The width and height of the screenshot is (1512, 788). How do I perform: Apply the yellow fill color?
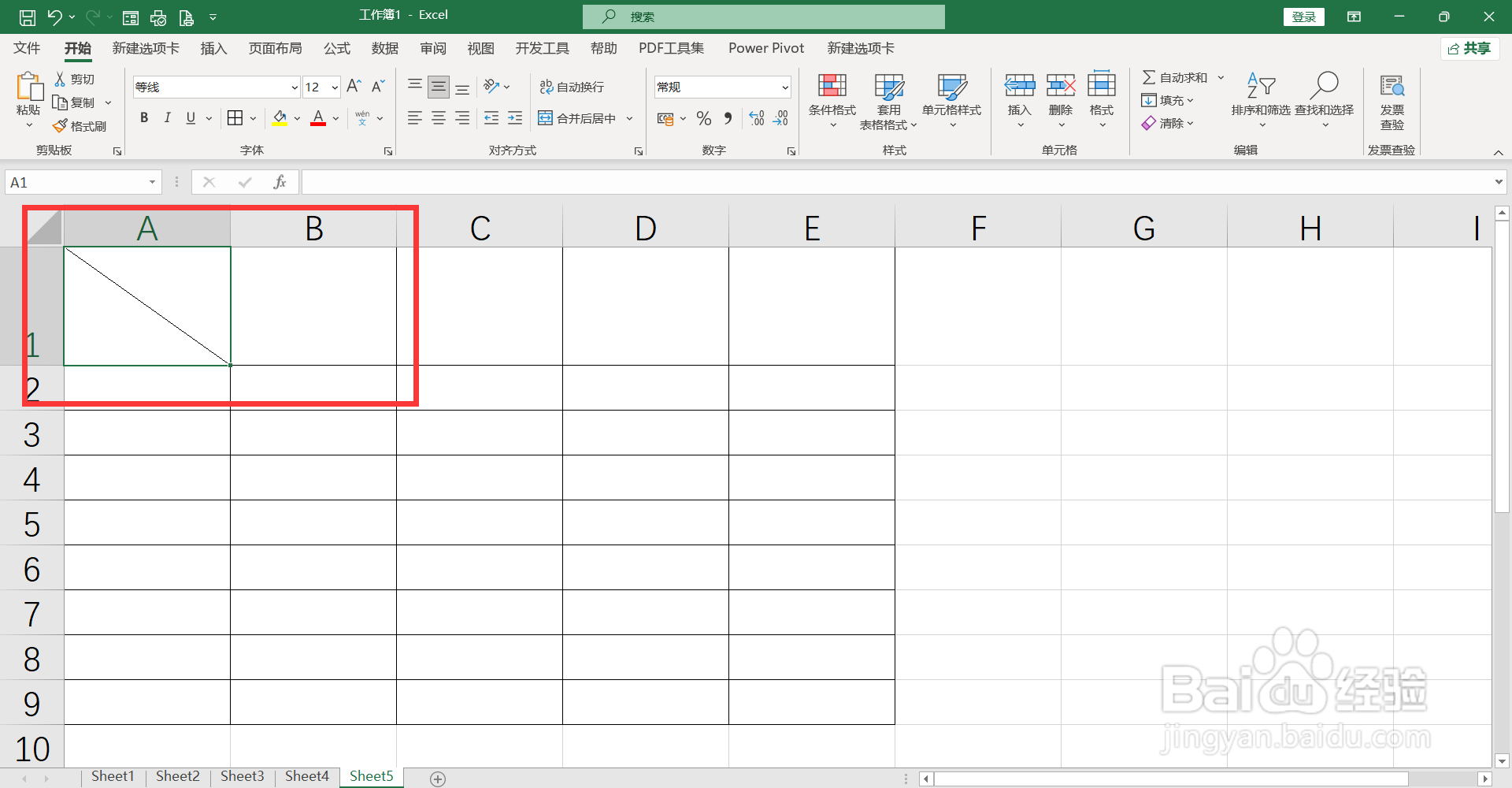click(280, 118)
